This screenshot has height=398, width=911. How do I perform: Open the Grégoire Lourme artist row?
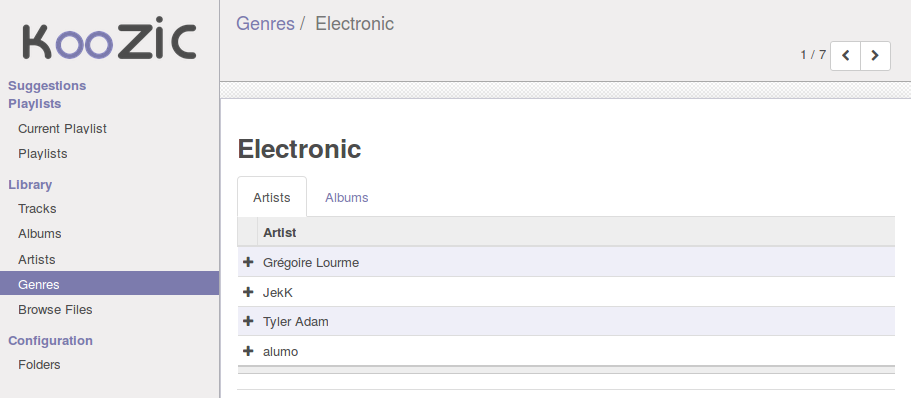pos(566,262)
